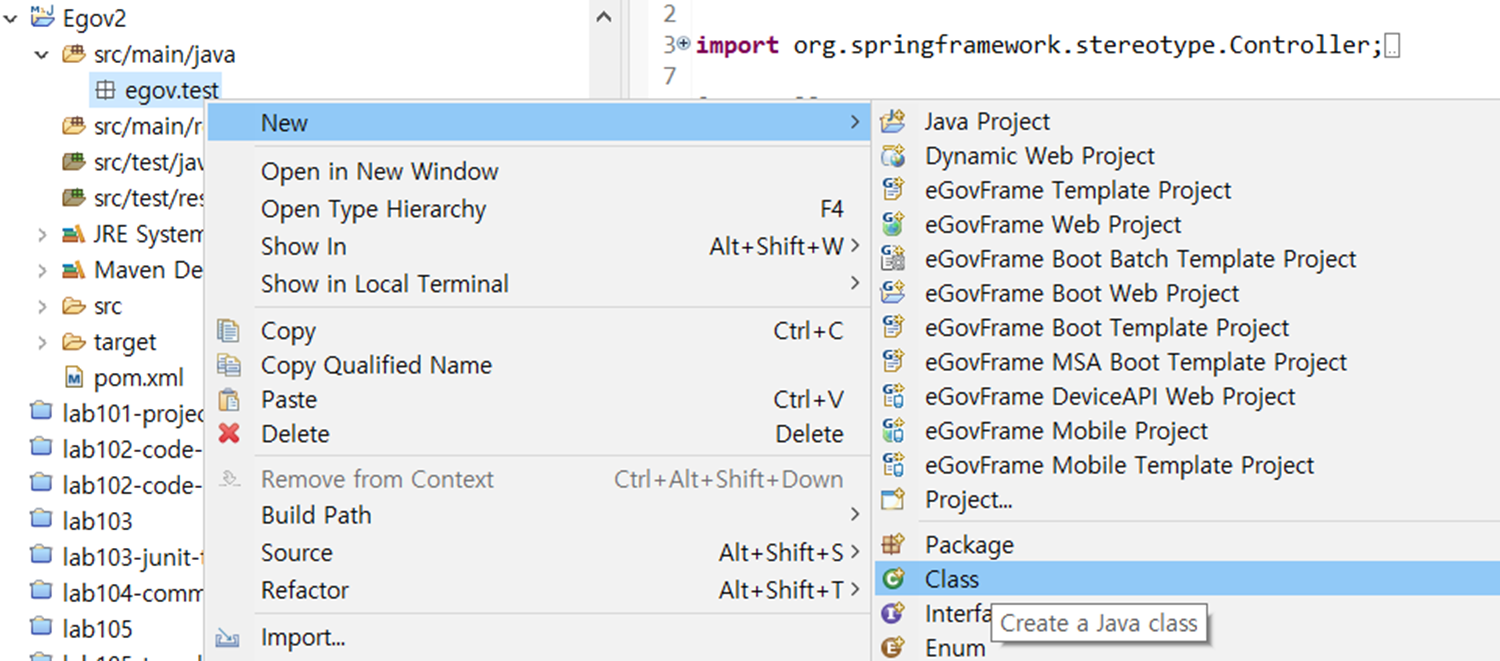Image resolution: width=1500 pixels, height=661 pixels.
Task: Click the Java Project icon in New submenu
Action: tap(892, 122)
